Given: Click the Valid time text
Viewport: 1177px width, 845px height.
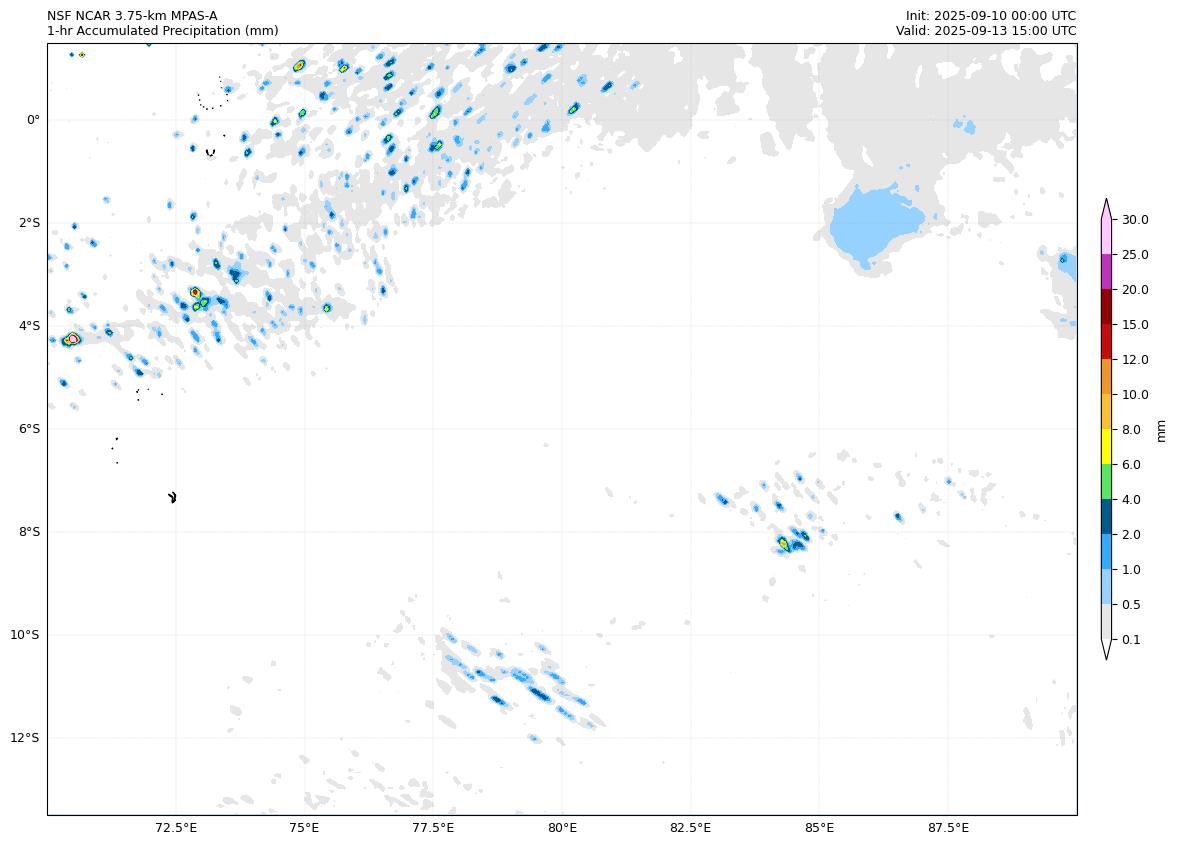Looking at the screenshot, I should tap(985, 31).
